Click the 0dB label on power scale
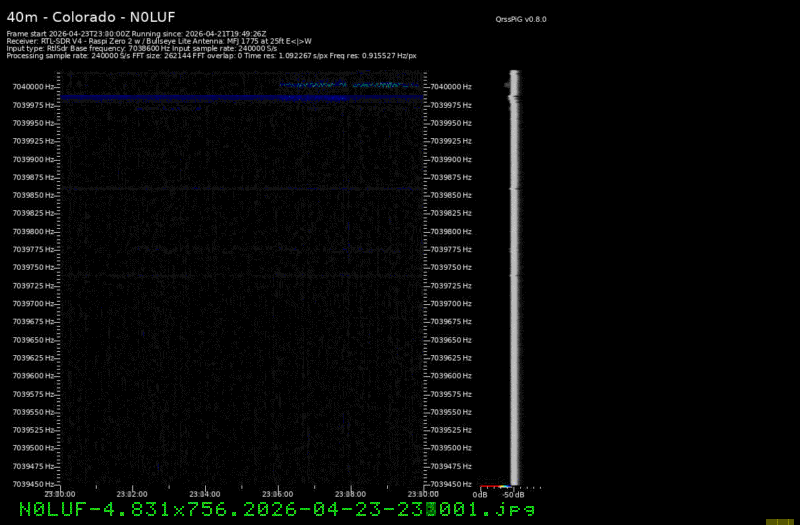The image size is (800, 525). click(x=480, y=494)
